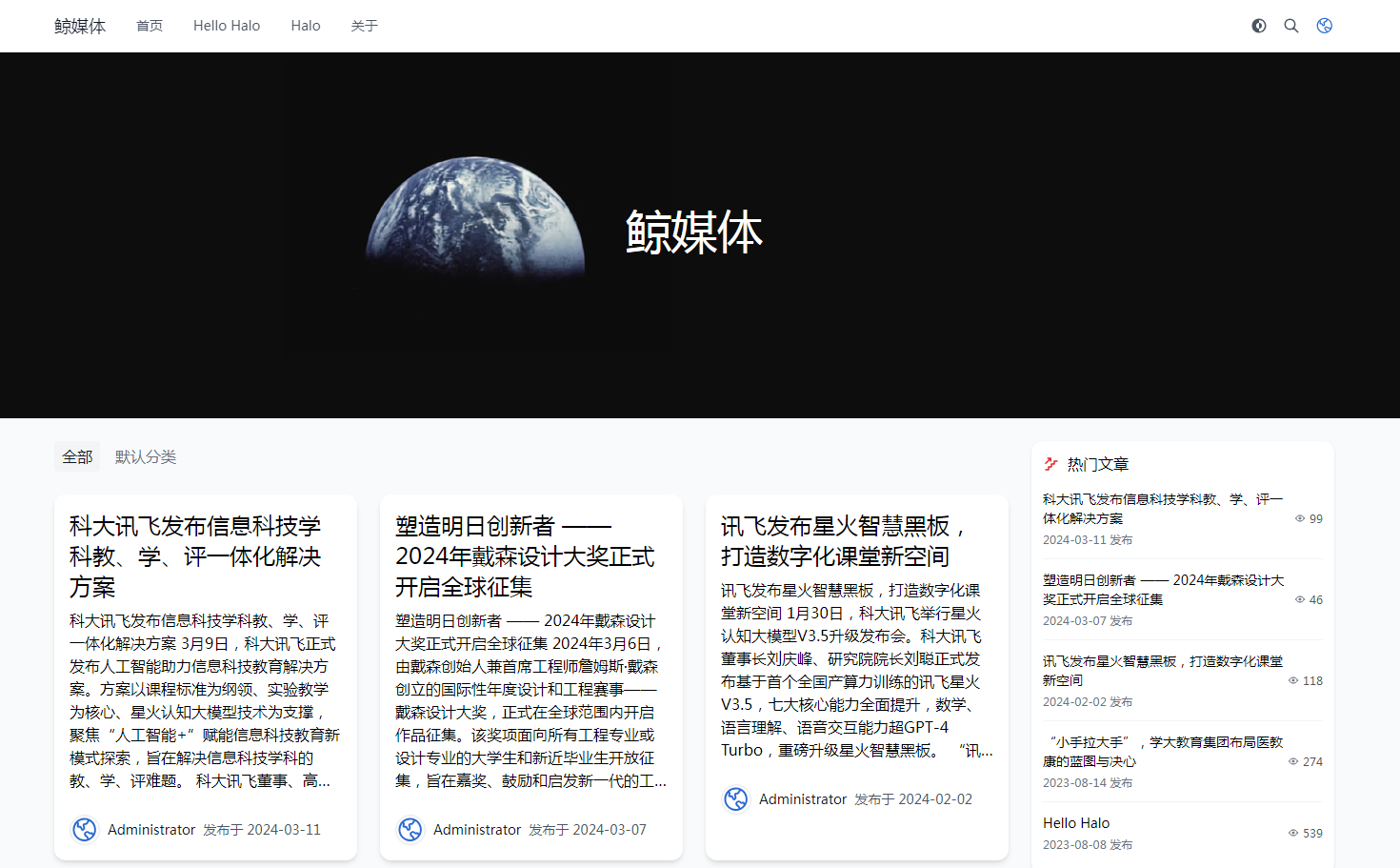This screenshot has width=1400, height=868.
Task: Click Administrator avatar on 2024-02-02 post
Action: (x=736, y=799)
